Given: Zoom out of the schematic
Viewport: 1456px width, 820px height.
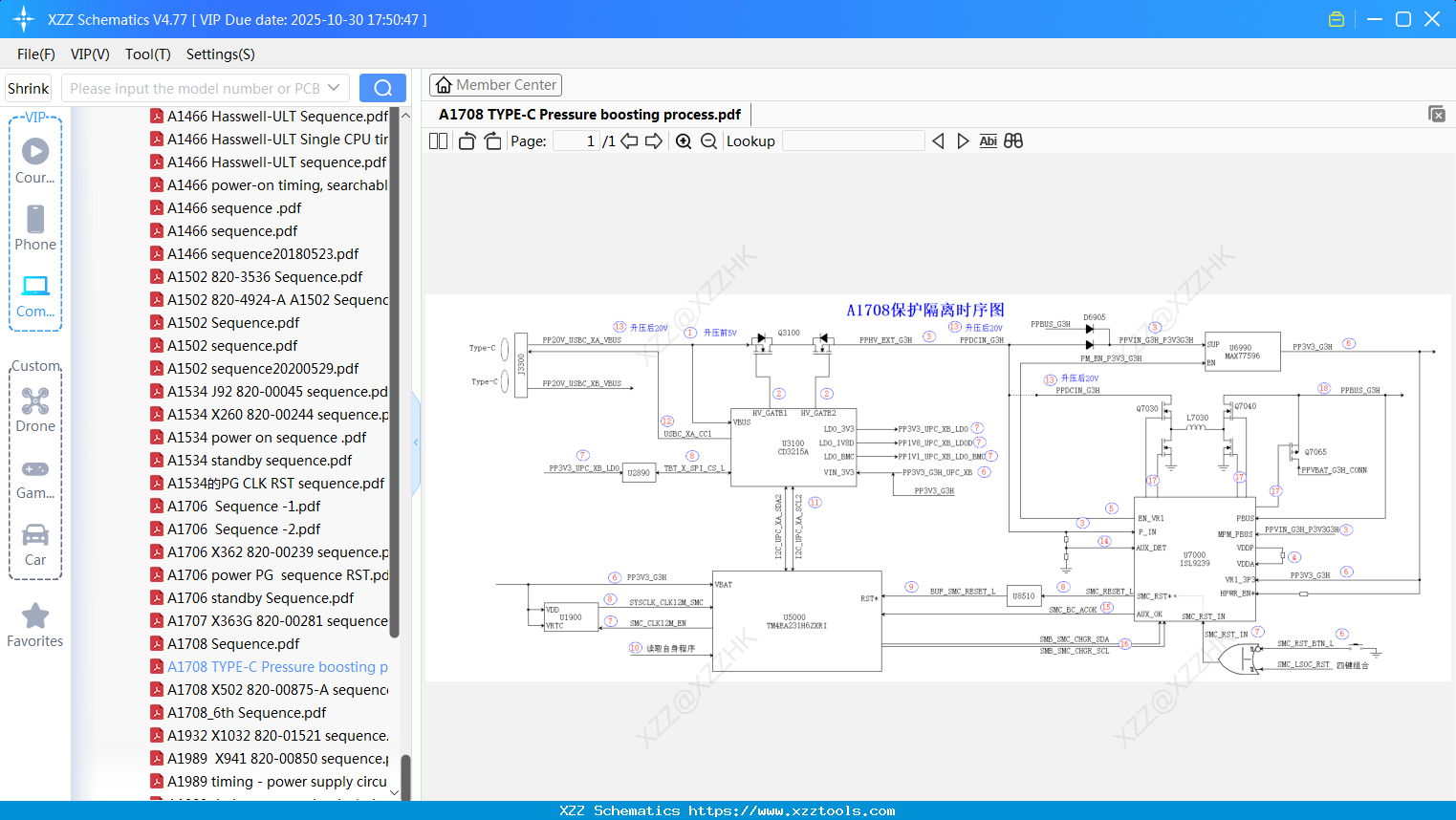Looking at the screenshot, I should point(708,140).
